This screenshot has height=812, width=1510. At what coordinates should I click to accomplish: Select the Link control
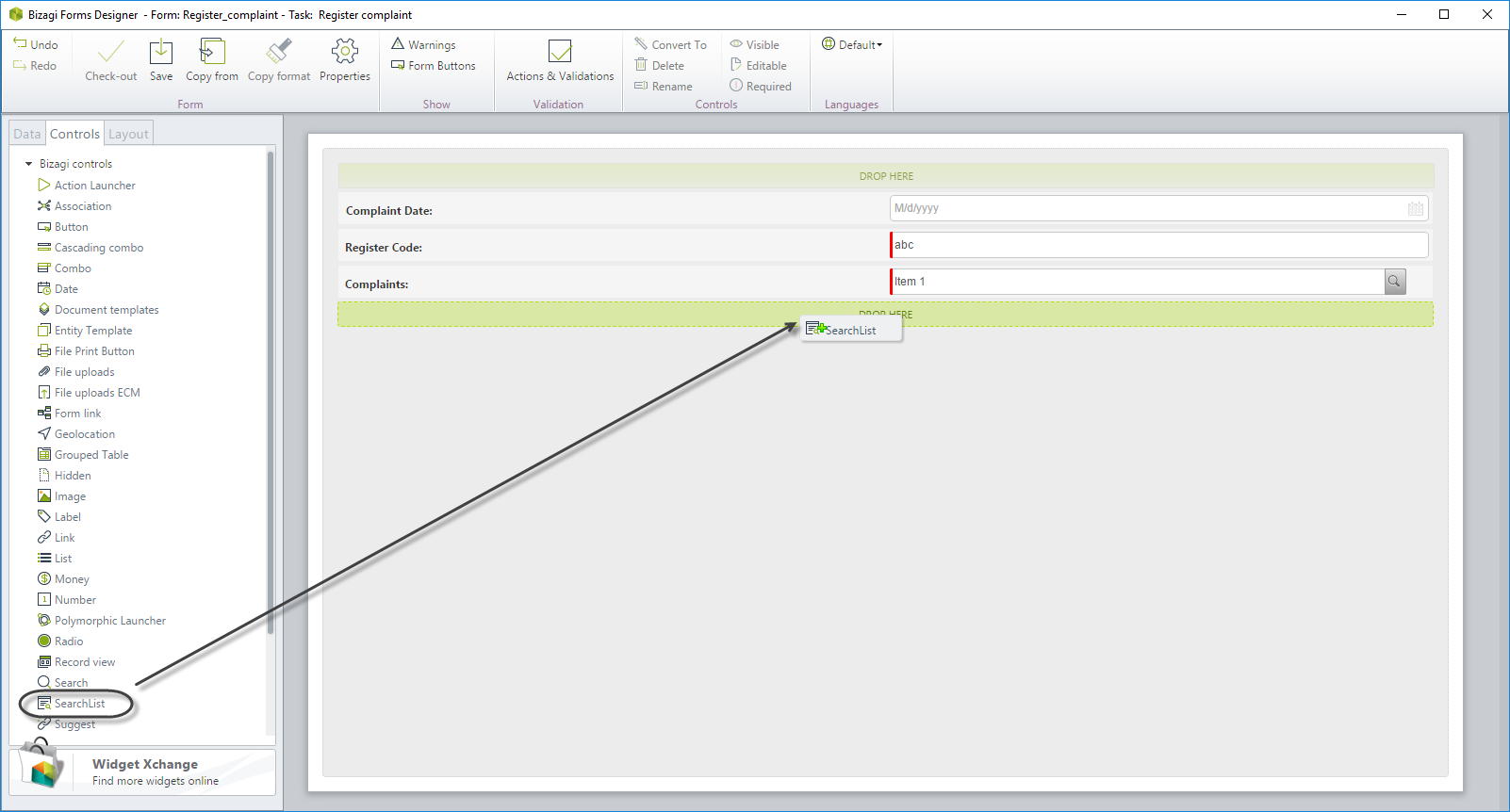[56, 538]
